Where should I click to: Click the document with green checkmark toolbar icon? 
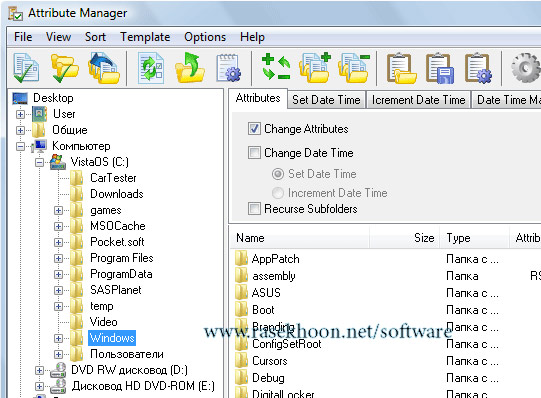coord(26,67)
